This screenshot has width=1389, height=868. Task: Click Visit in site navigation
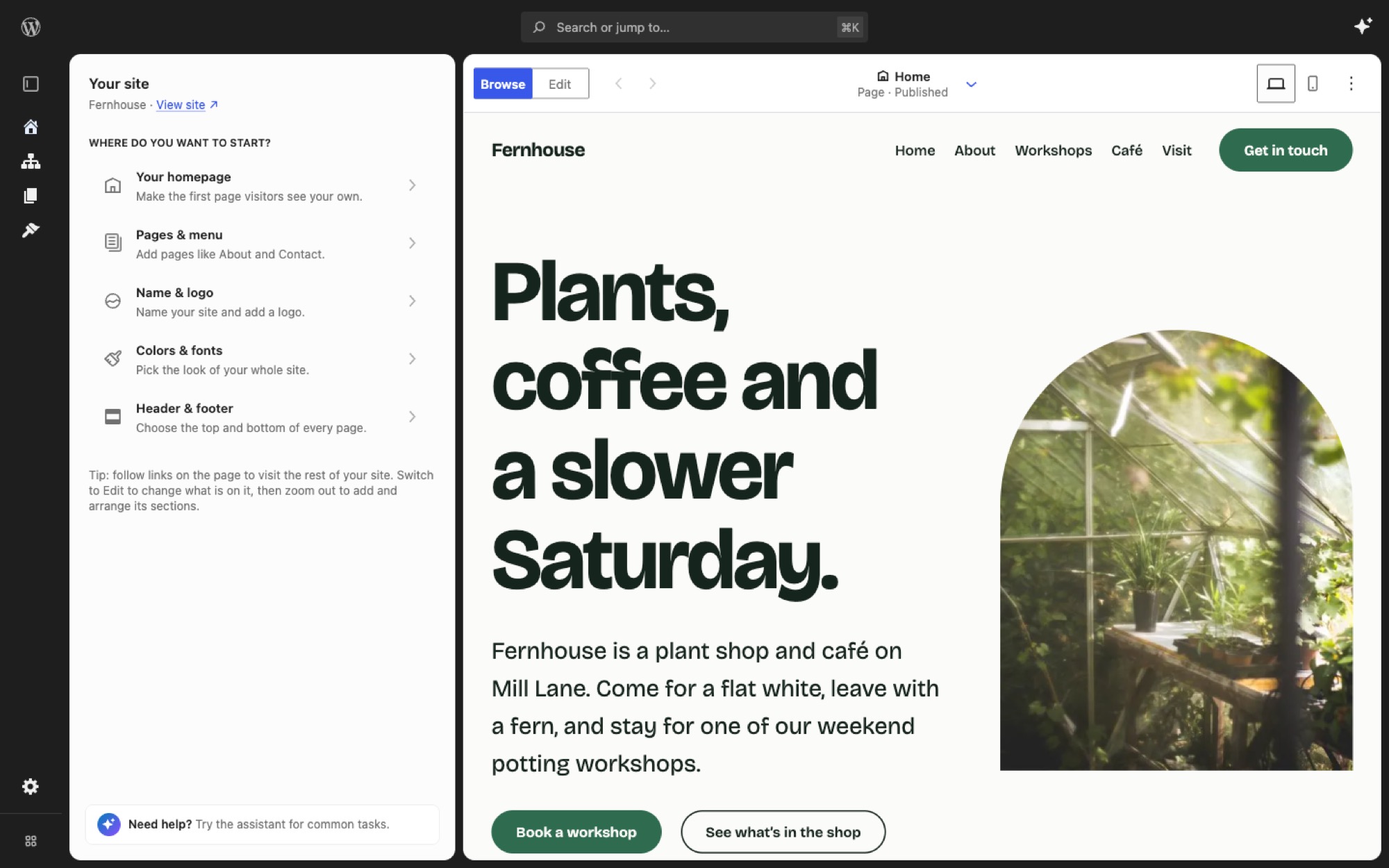pos(1176,150)
